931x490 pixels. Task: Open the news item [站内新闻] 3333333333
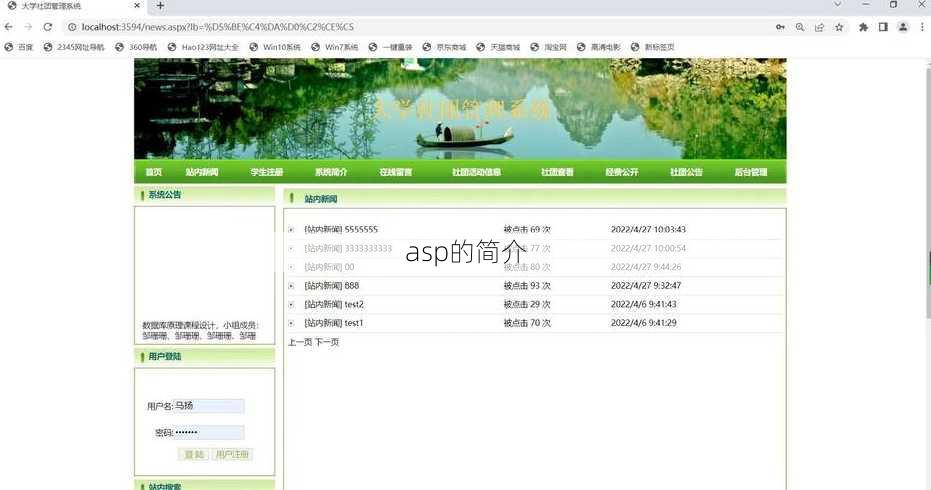(348, 248)
